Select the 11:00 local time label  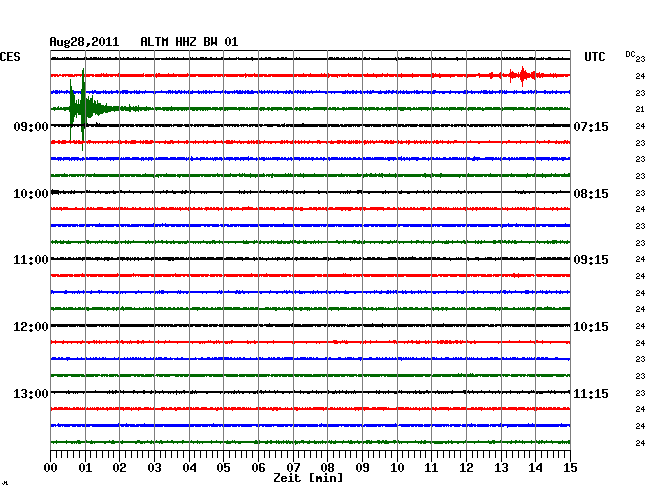point(31,260)
